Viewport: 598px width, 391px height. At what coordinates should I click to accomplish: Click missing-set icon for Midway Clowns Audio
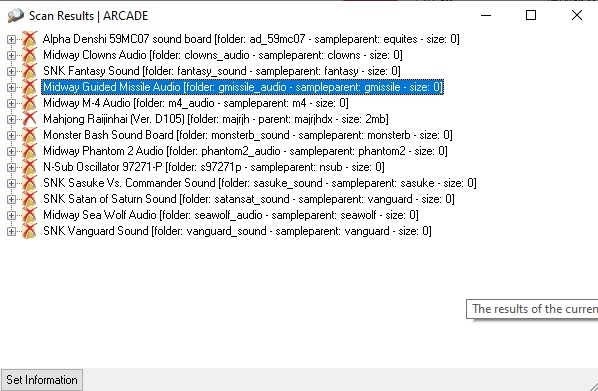click(x=29, y=55)
